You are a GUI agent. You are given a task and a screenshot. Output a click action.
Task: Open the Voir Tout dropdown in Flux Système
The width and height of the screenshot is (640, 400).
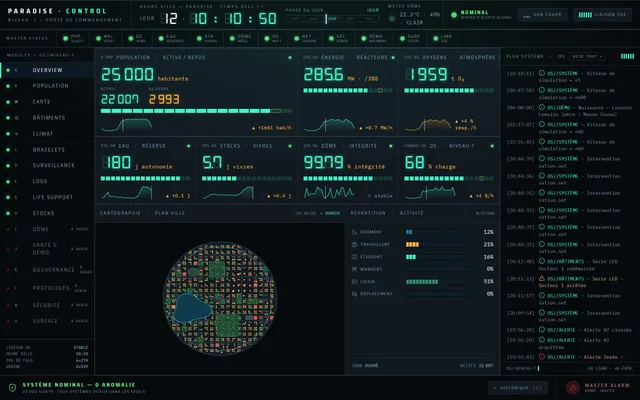click(587, 56)
